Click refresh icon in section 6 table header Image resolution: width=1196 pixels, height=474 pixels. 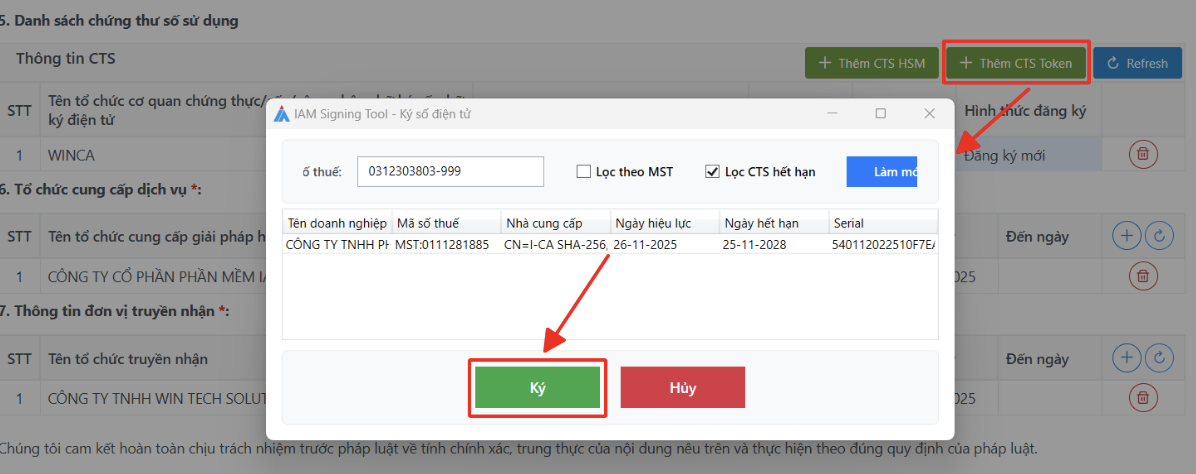1159,237
